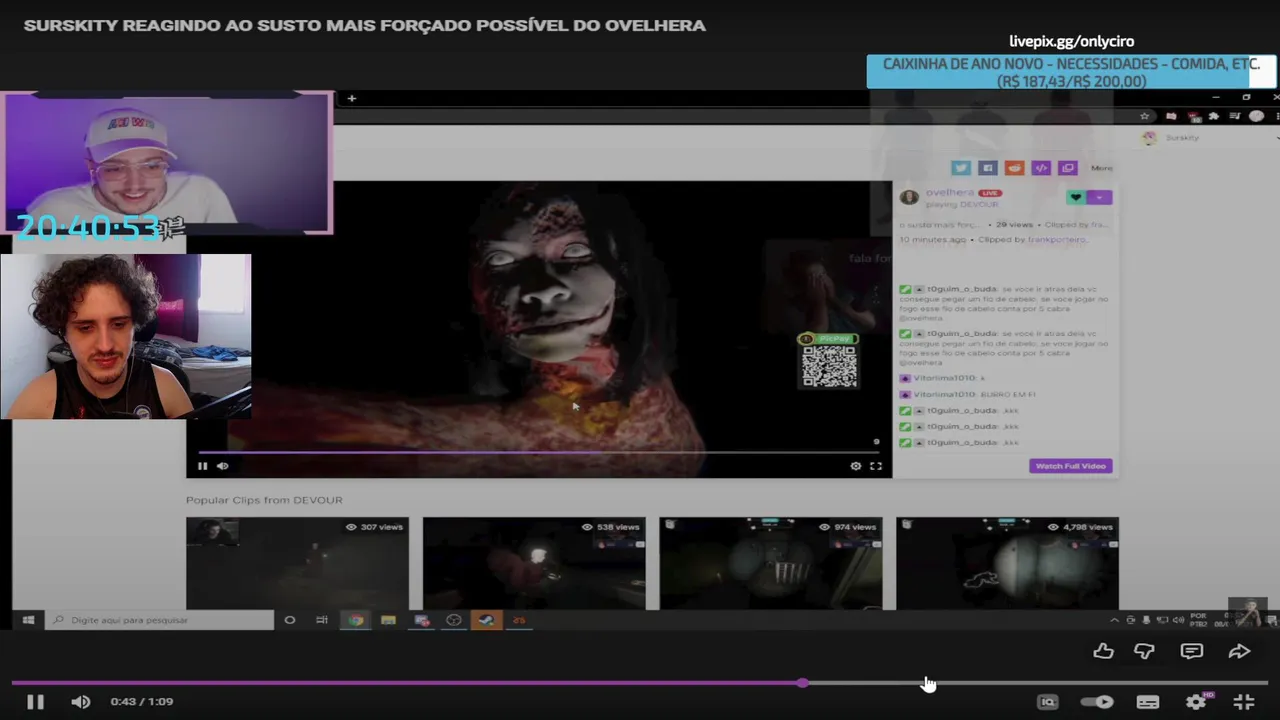Open clipper name frankporteiro link
The image size is (1280, 720).
click(x=1057, y=240)
